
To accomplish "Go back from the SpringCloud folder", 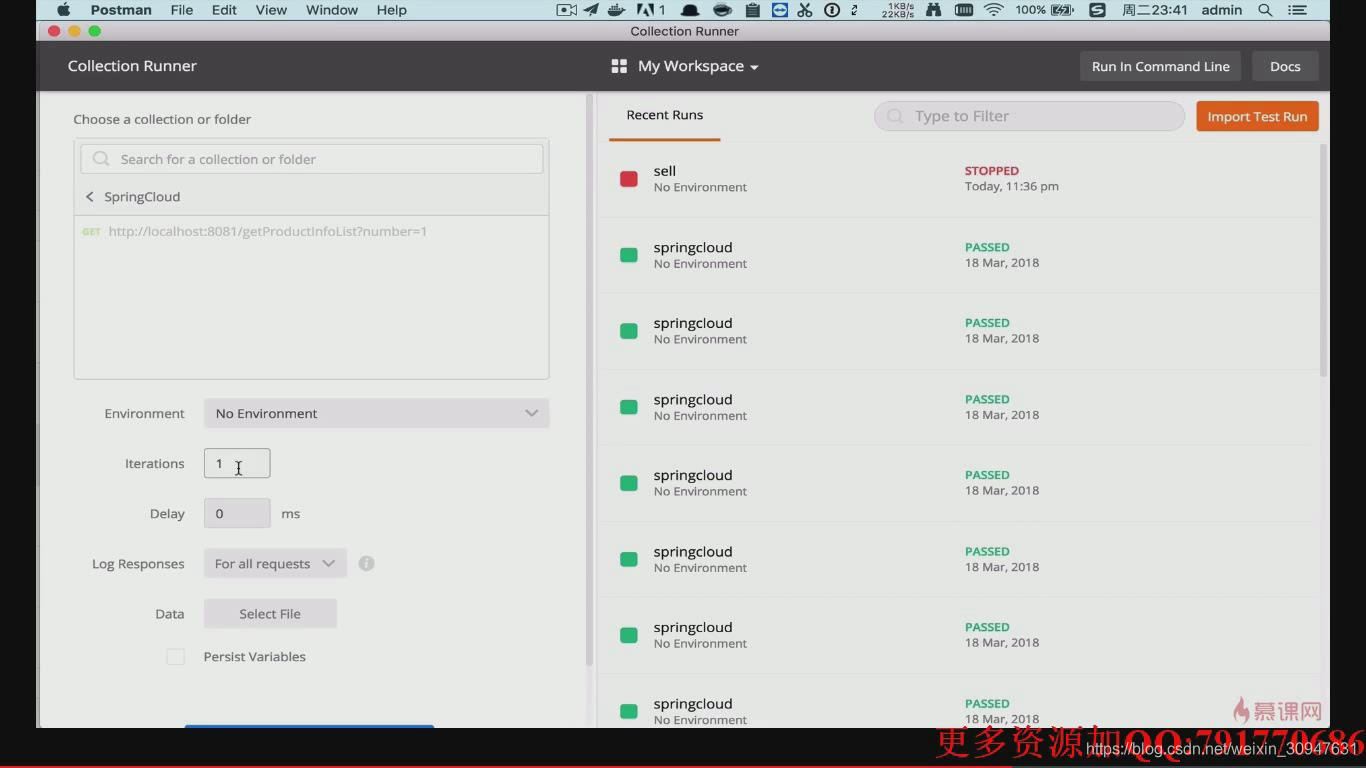I will pos(90,197).
